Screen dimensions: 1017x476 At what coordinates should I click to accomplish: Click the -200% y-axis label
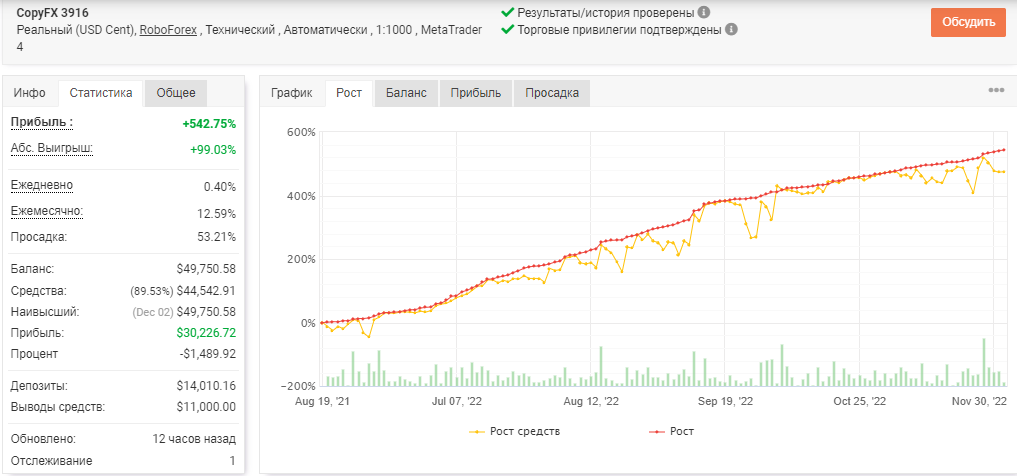click(298, 386)
